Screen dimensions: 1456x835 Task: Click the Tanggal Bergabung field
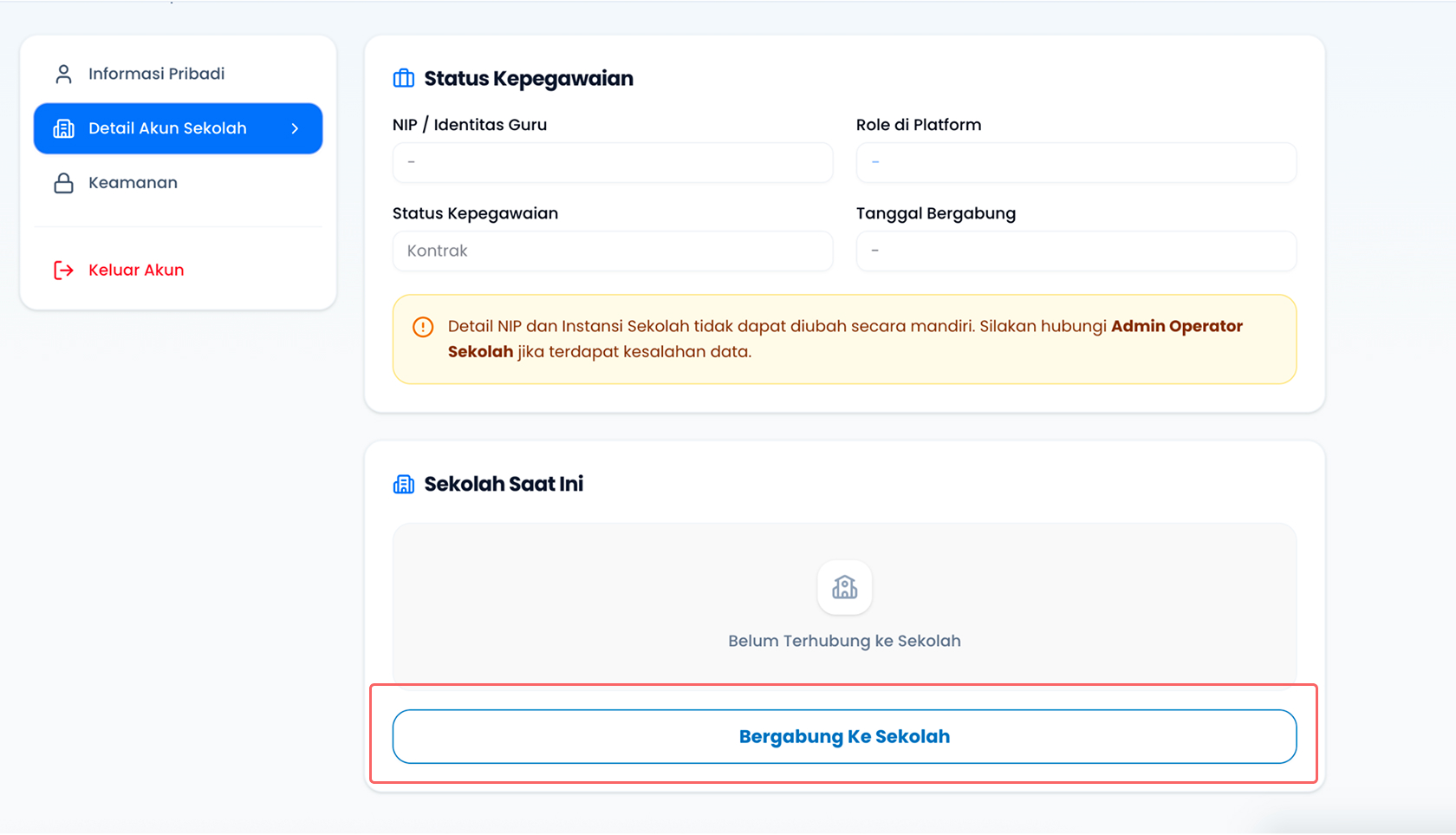coord(1076,251)
